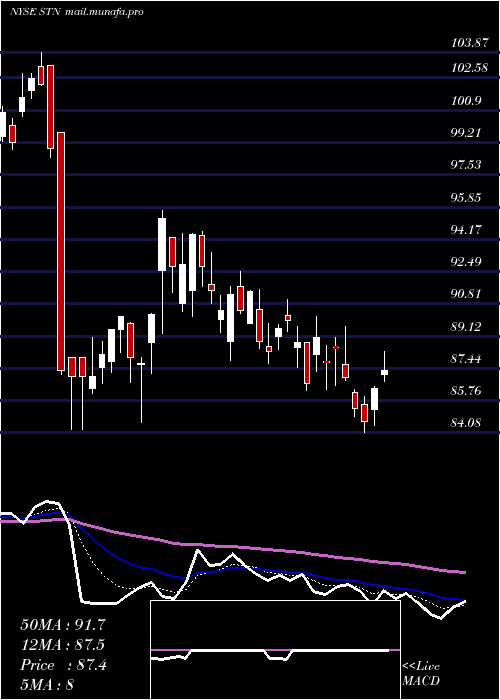Click the 5MA : 8 readout
The width and height of the screenshot is (500, 700).
point(47,684)
